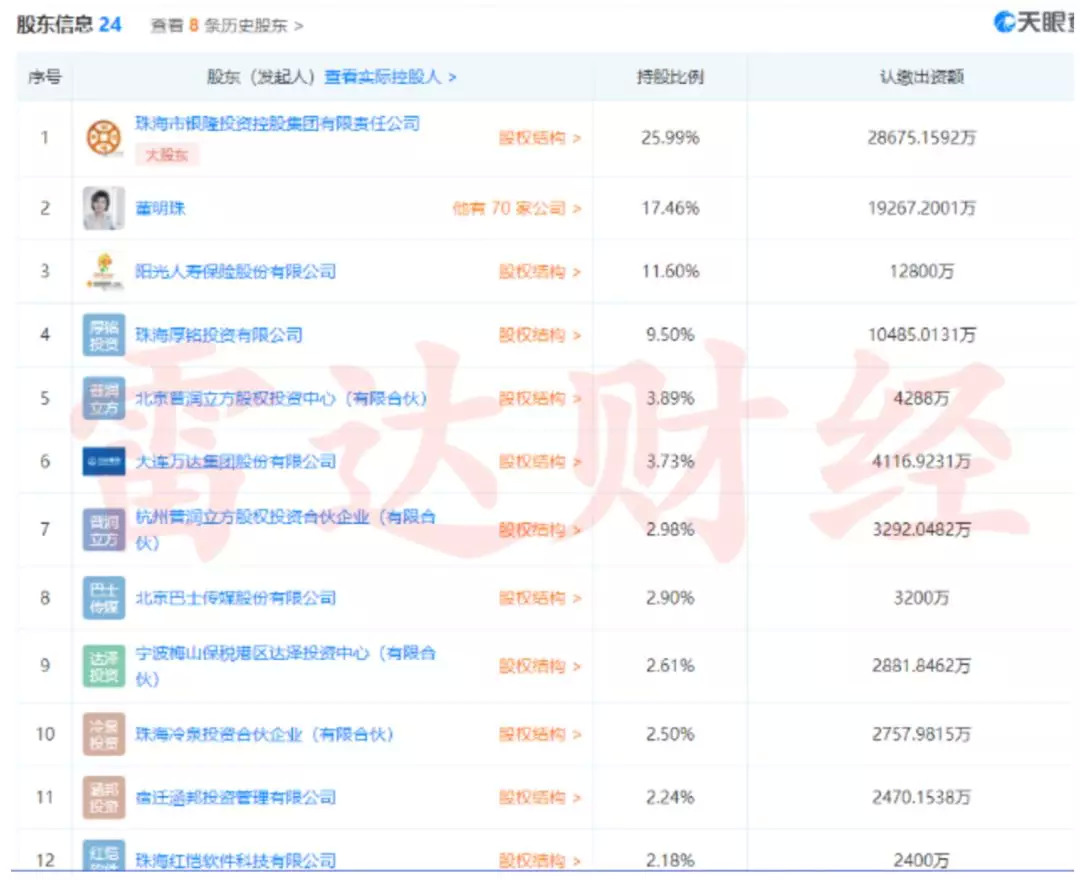Screen dimensions: 1080x880
Task: Click the 珠海红恺软件 logo icon
Action: (x=103, y=855)
